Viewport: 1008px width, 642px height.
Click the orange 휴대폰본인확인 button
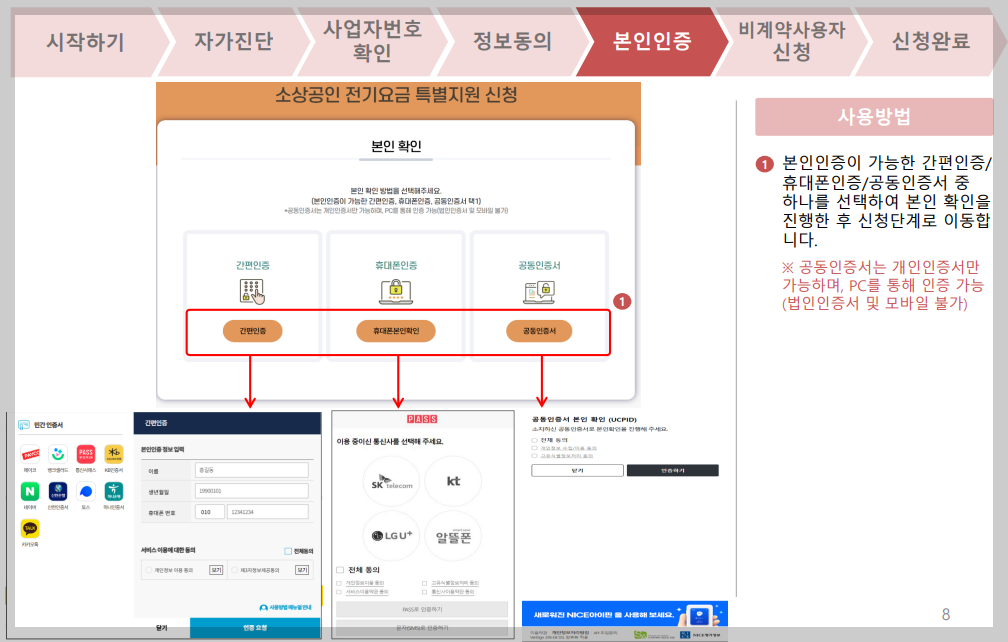tap(396, 331)
